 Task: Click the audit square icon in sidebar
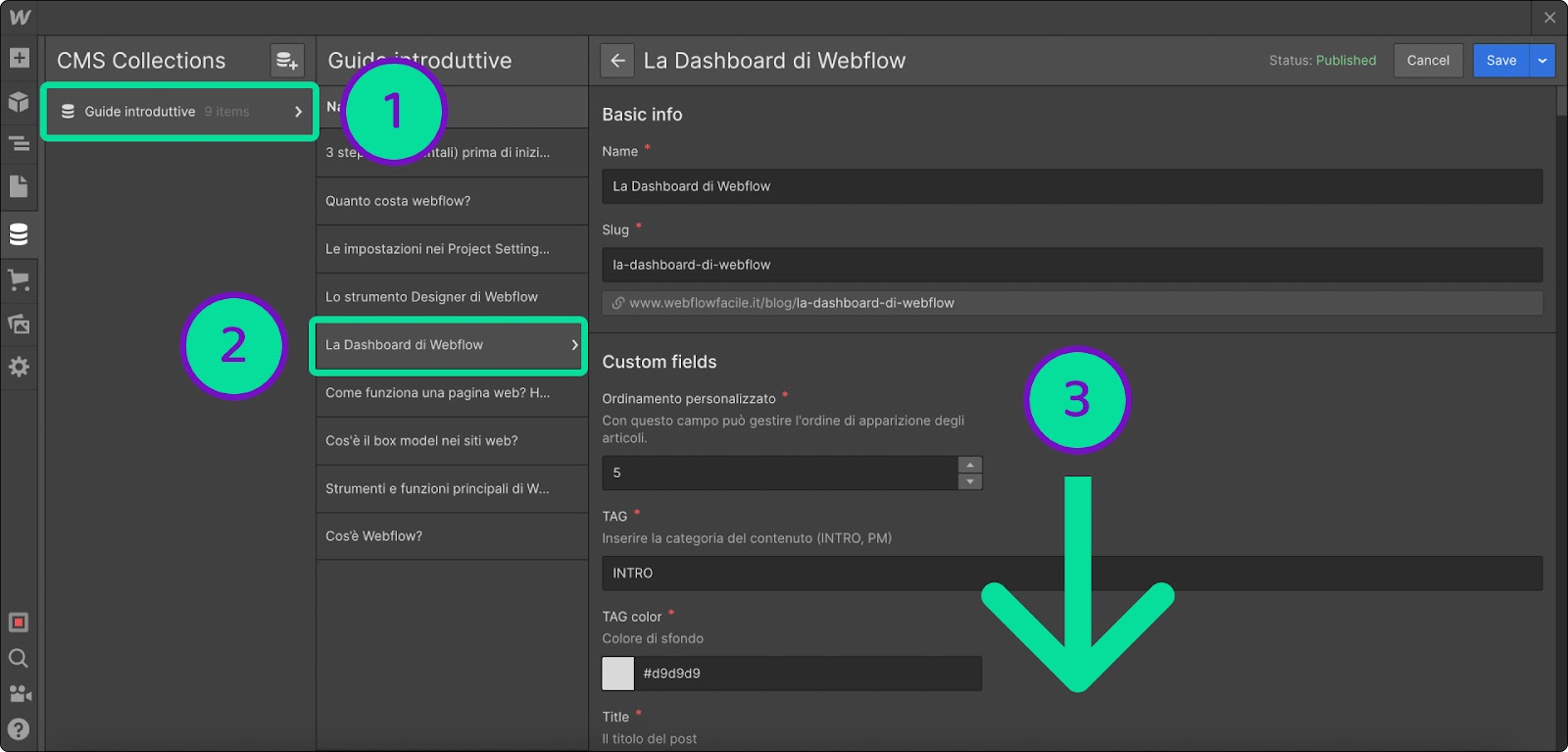click(x=19, y=623)
